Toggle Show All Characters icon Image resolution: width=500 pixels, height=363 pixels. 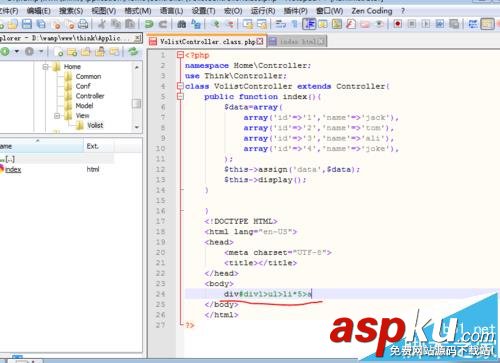coord(295,24)
